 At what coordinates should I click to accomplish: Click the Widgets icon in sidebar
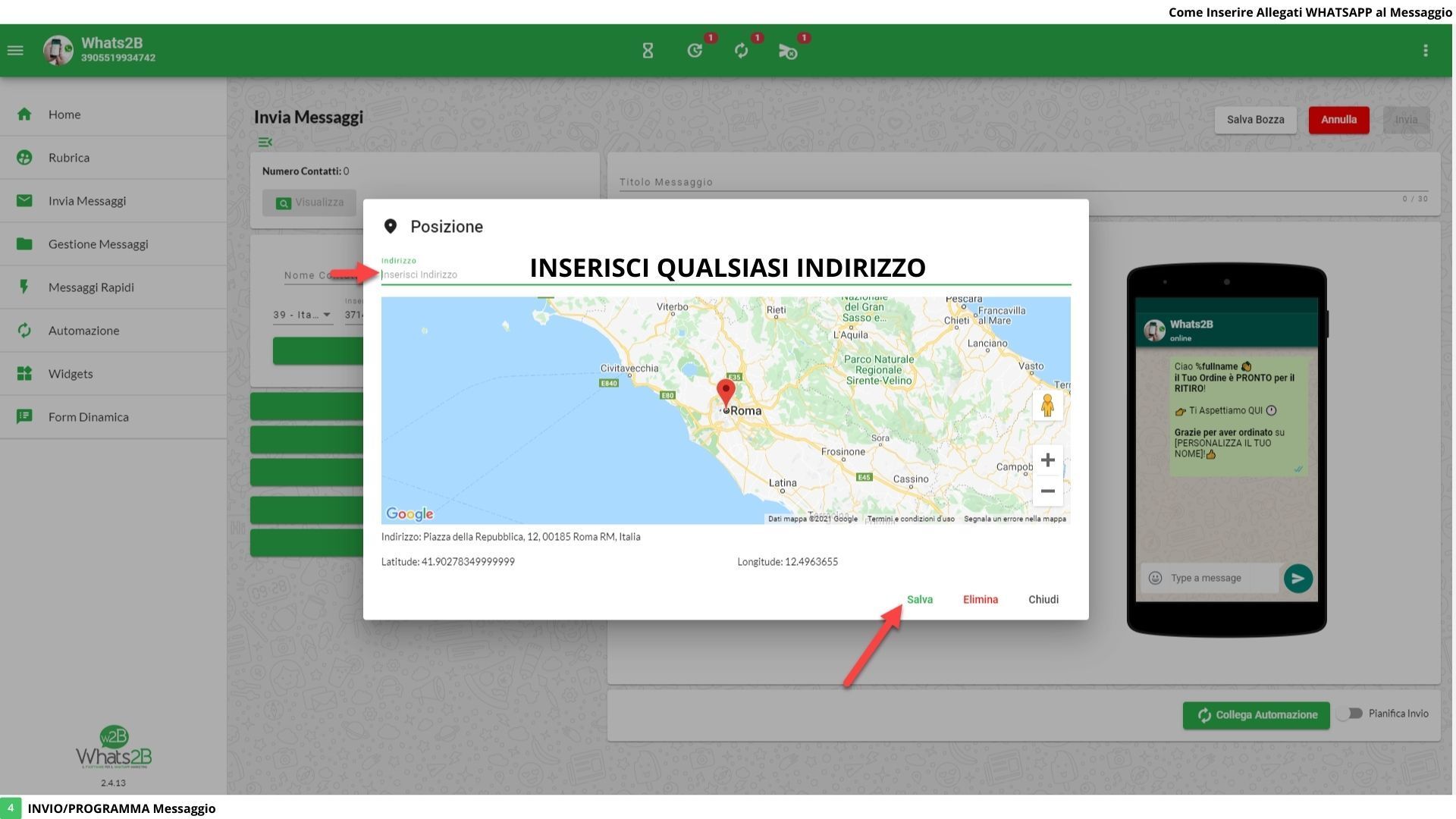[24, 374]
